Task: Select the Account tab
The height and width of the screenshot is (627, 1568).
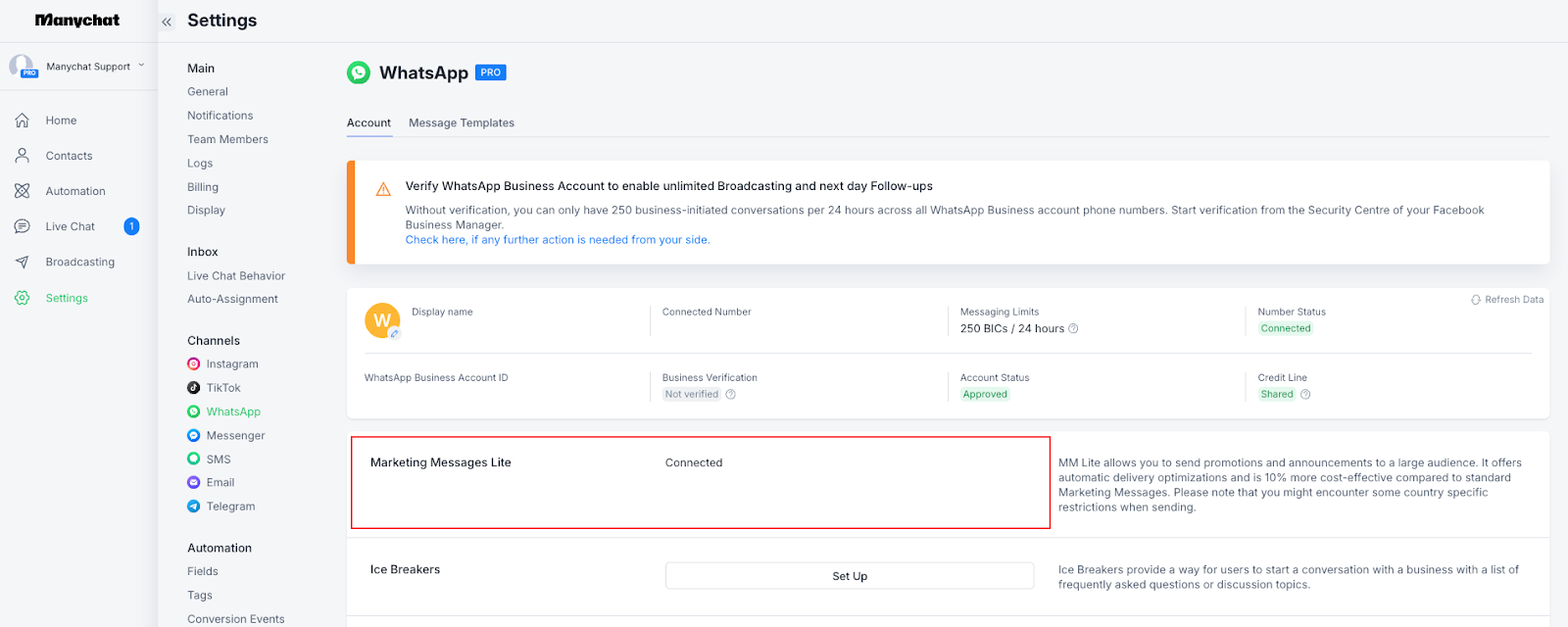Action: point(368,123)
